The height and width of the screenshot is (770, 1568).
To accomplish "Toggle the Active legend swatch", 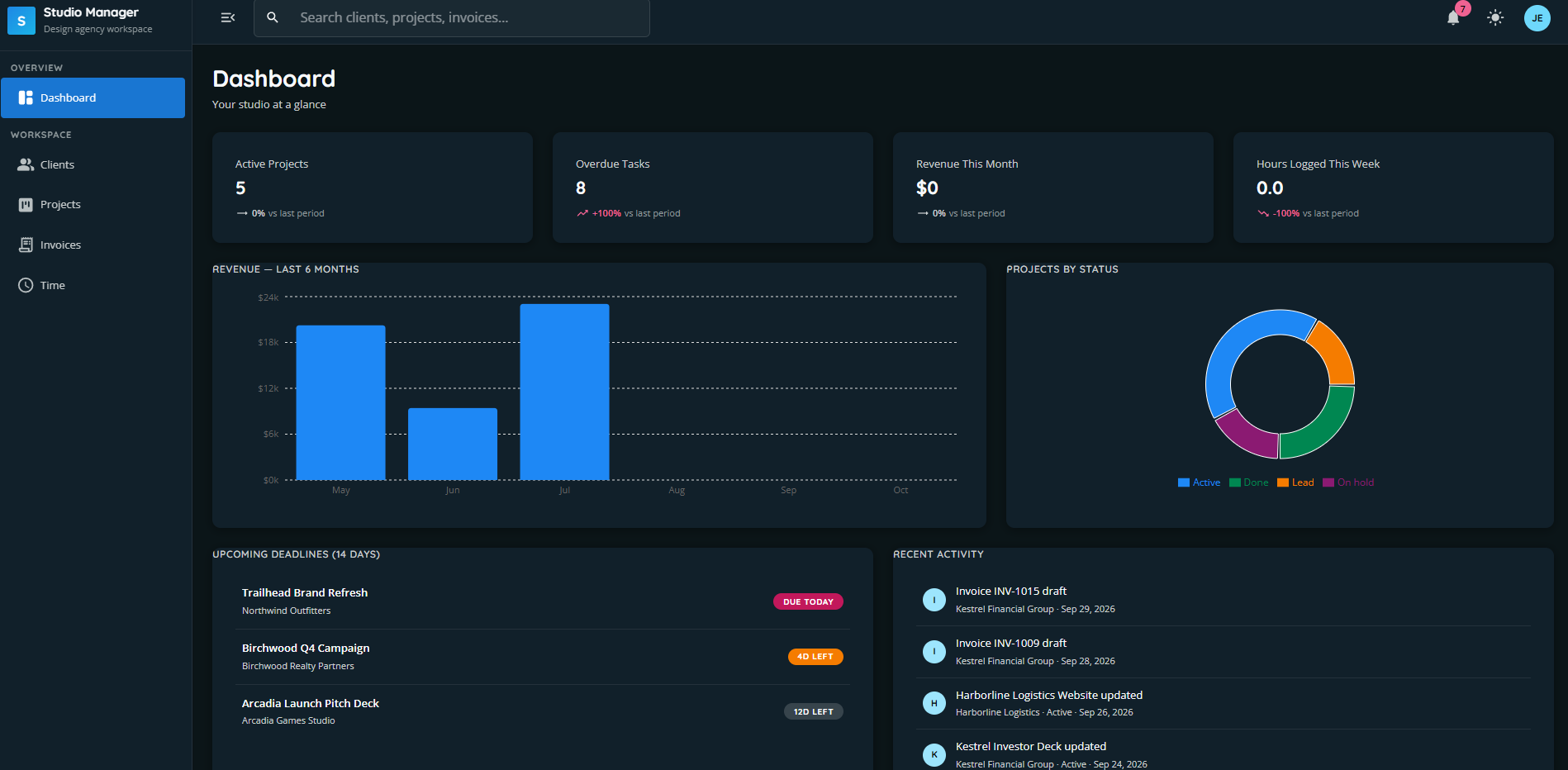I will [1183, 482].
